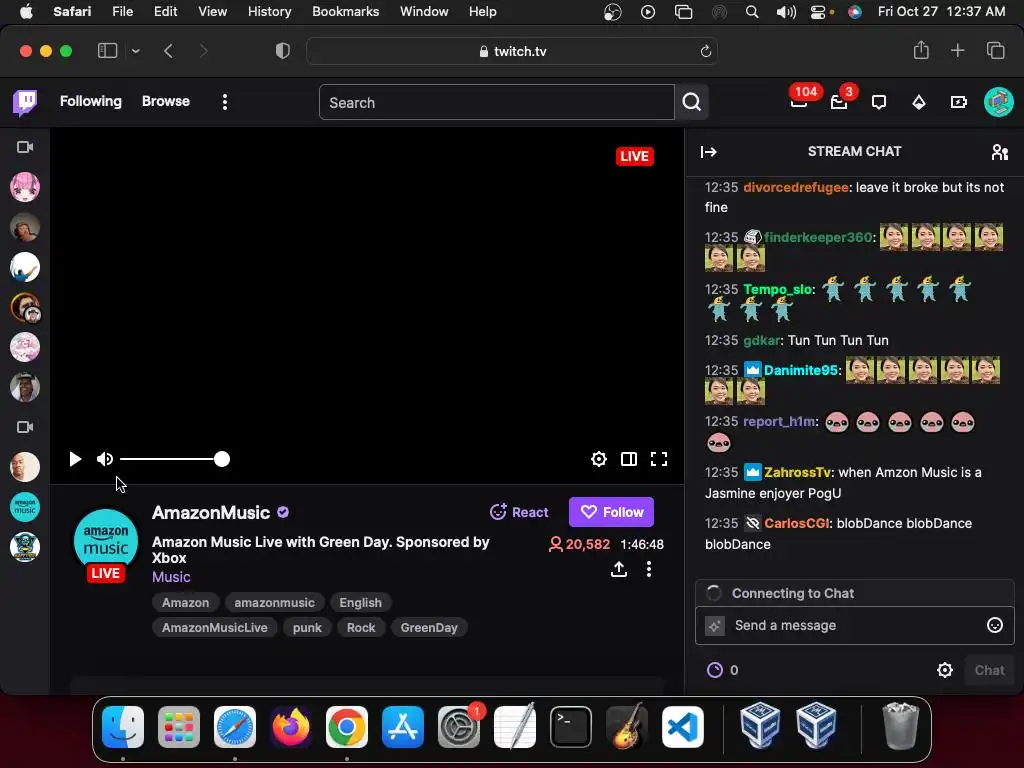Open Whispers speech bubble icon
Screen dimensions: 1024x768
tap(879, 102)
